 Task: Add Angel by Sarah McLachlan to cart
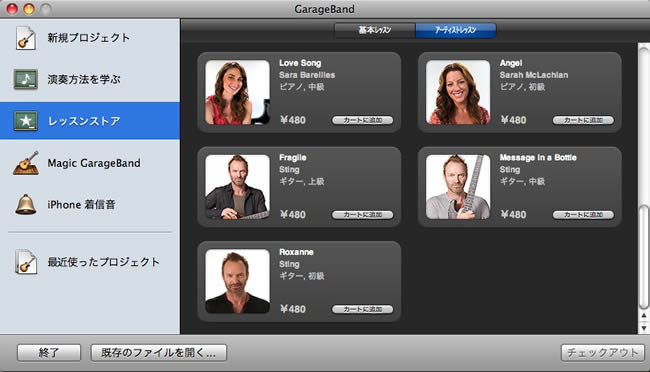click(583, 120)
